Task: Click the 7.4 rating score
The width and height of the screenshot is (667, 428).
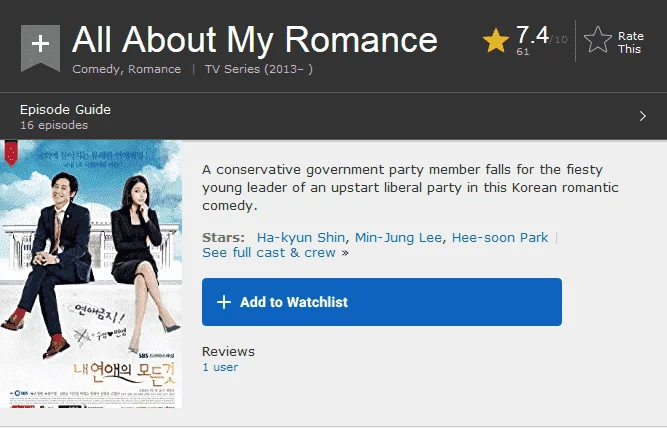Action: coord(532,35)
